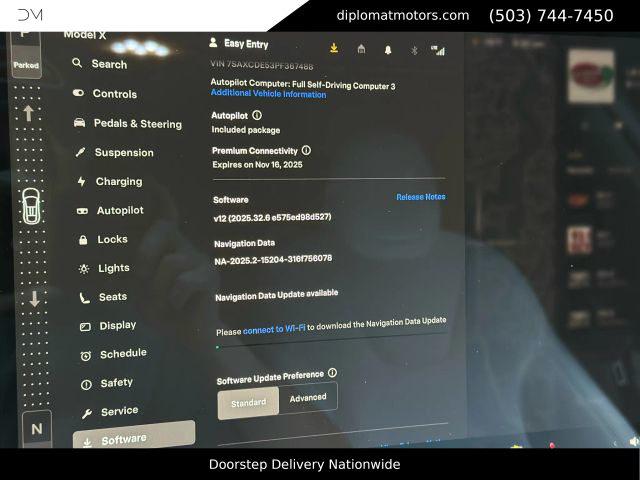Click the toggle icon beside Controls

[x=78, y=93]
